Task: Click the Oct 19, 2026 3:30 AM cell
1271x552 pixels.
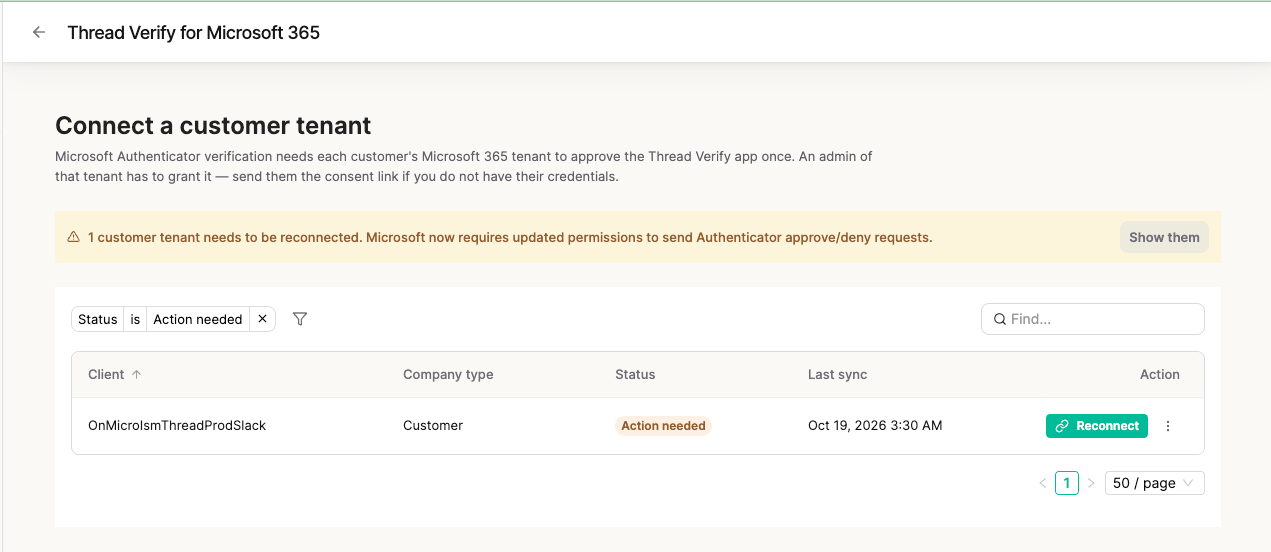Action: point(875,425)
